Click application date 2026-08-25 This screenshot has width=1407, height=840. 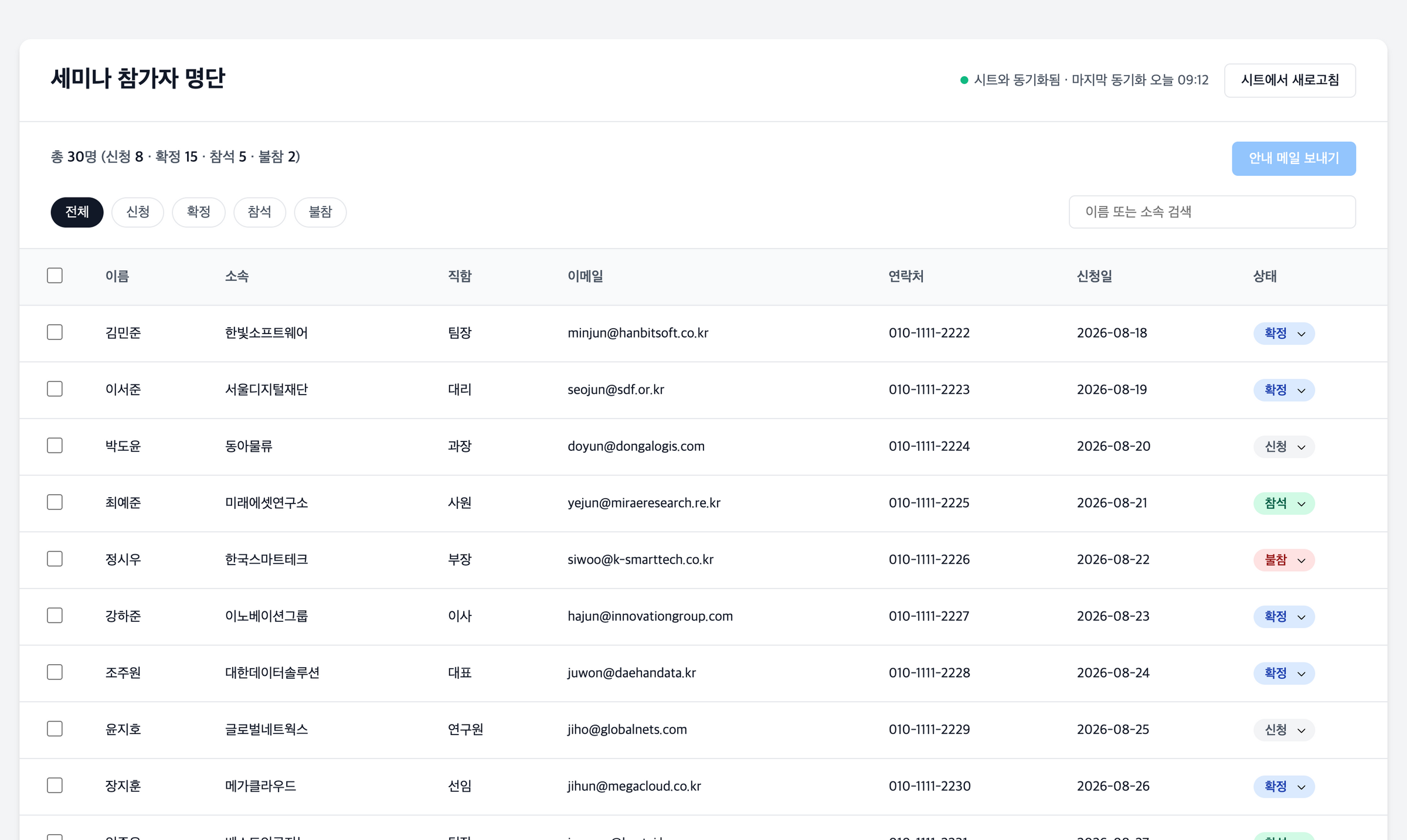(x=1113, y=730)
